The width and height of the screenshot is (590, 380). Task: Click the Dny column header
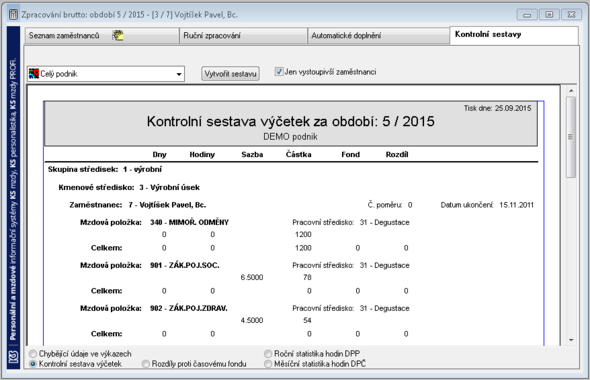[x=160, y=155]
